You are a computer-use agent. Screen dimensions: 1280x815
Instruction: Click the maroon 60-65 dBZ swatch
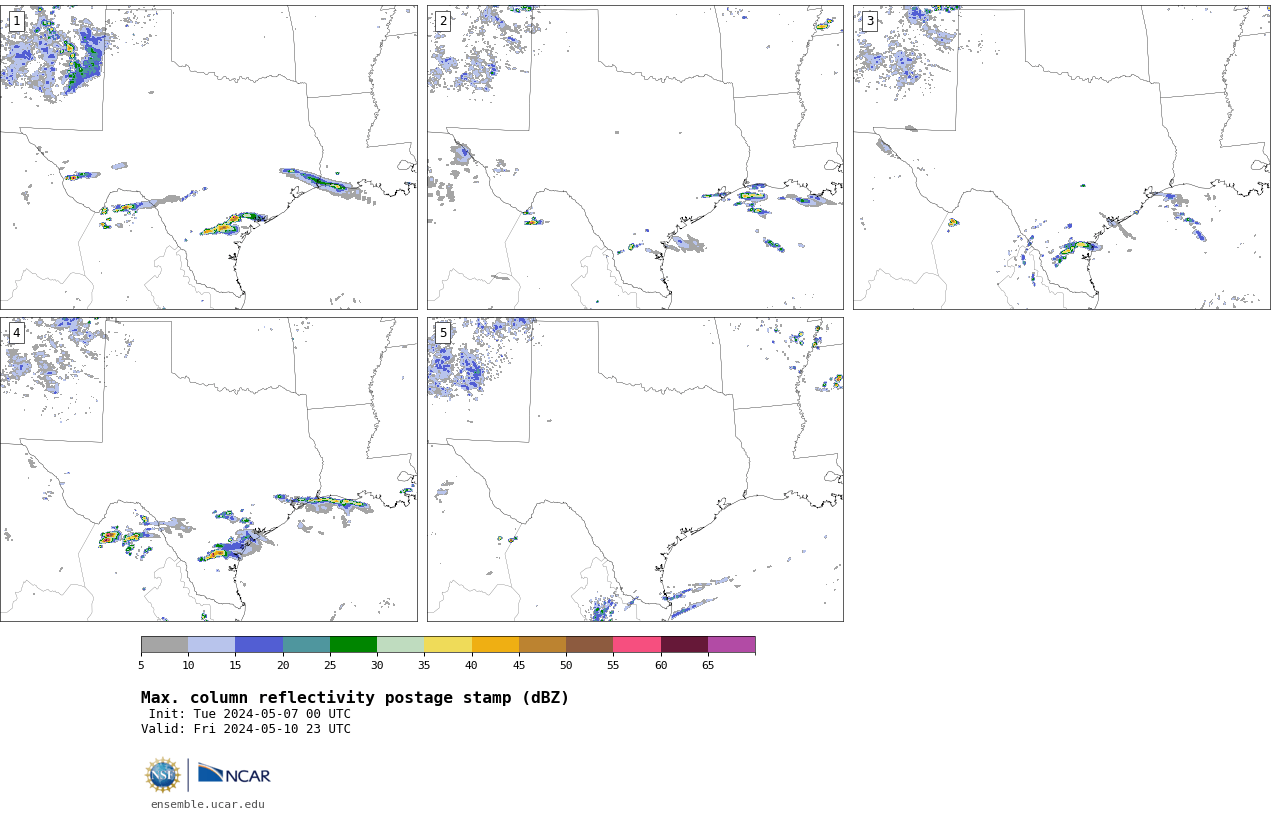coord(684,644)
